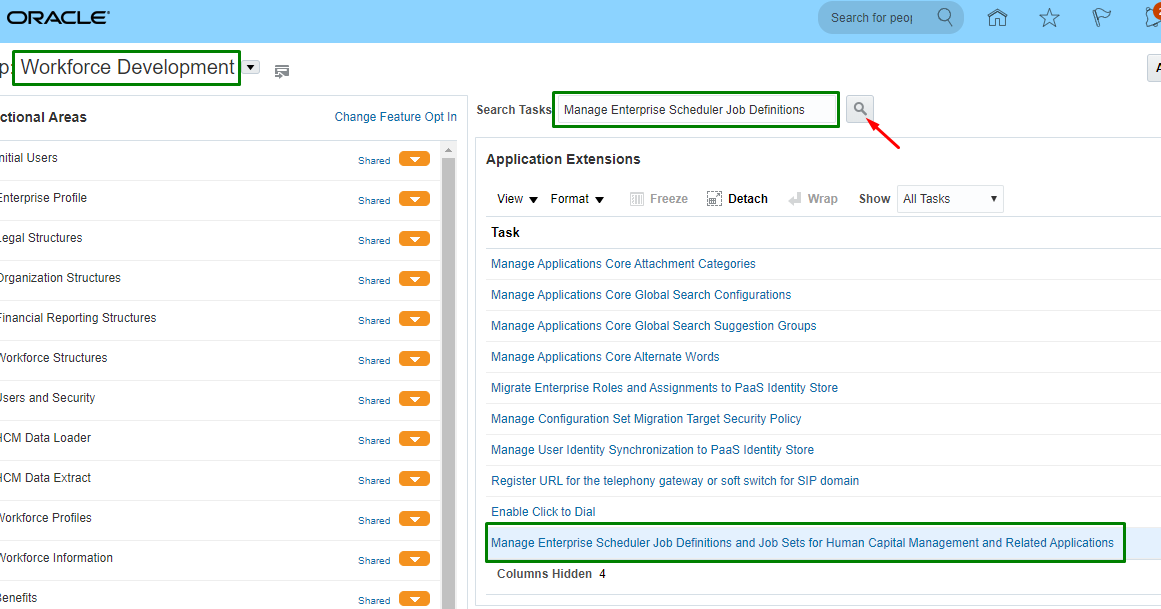Viewport: 1161px width, 609px height.
Task: Click inside the Search Tasks input field
Action: coord(695,108)
